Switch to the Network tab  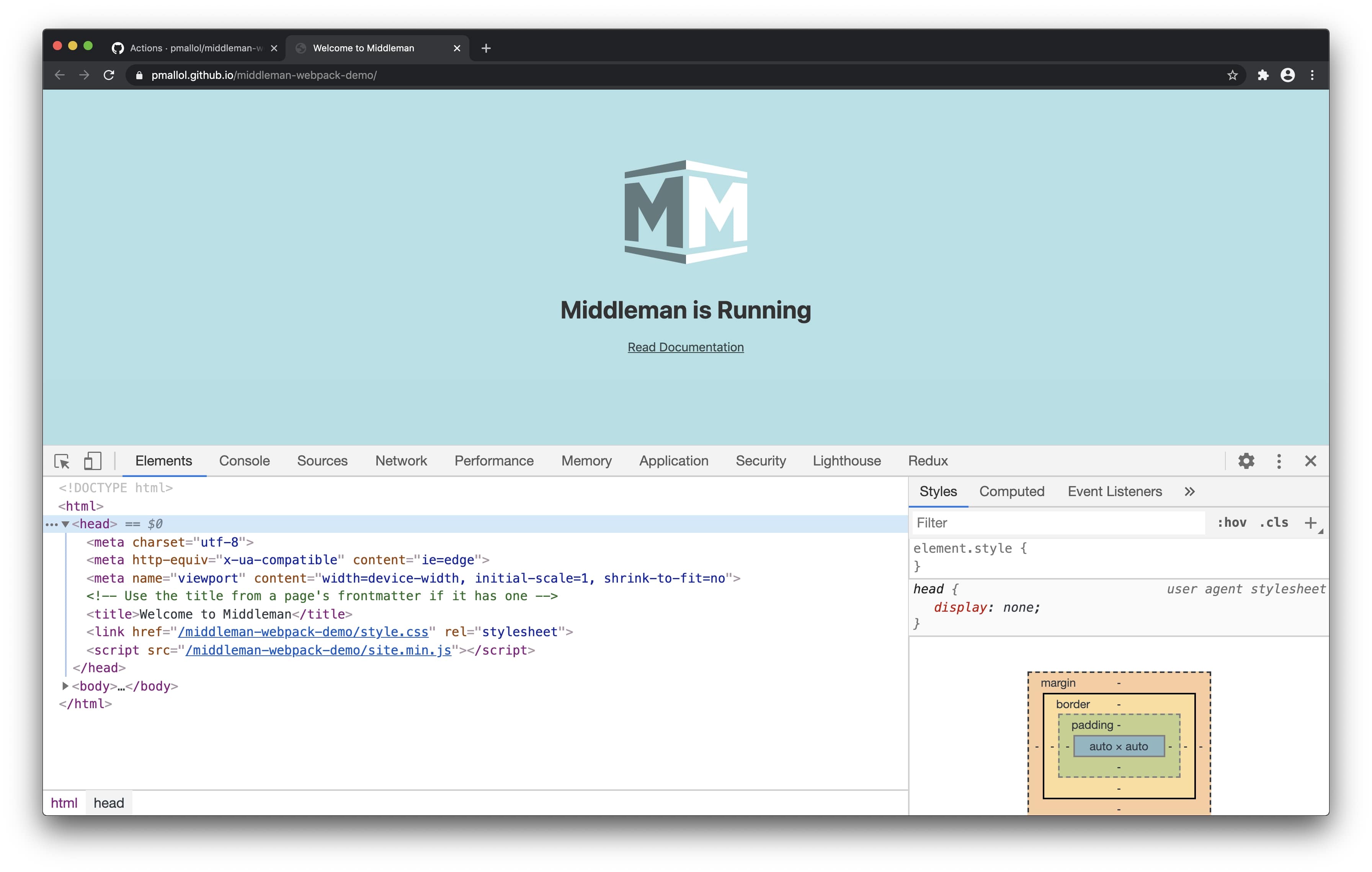[400, 461]
